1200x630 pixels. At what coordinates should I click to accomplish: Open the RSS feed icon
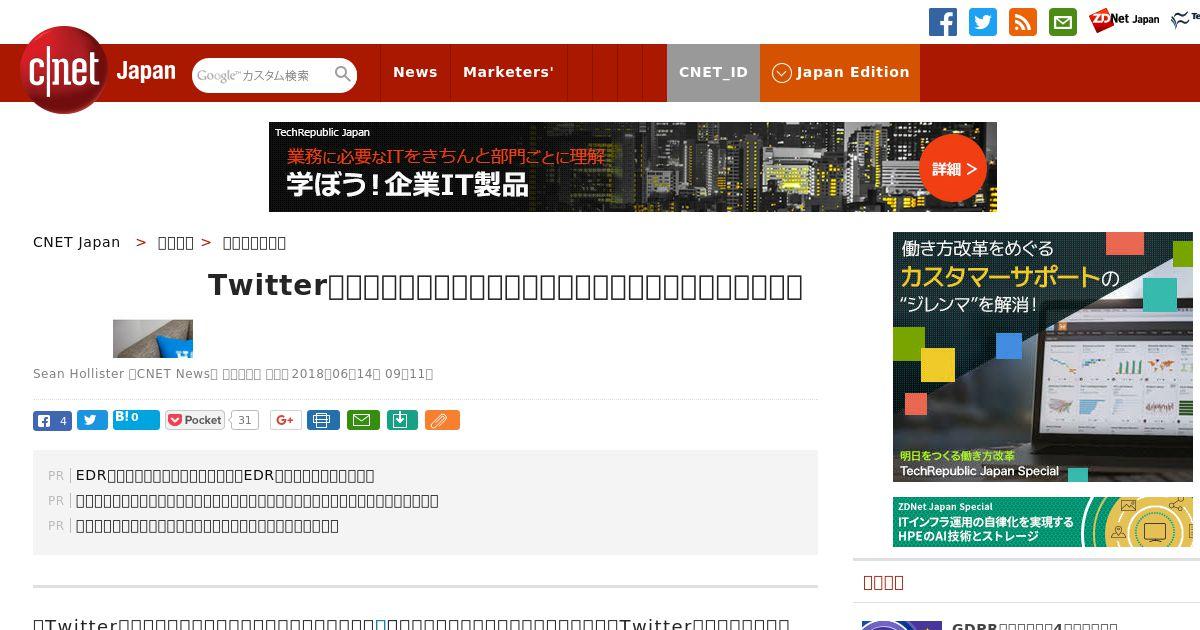click(1023, 22)
